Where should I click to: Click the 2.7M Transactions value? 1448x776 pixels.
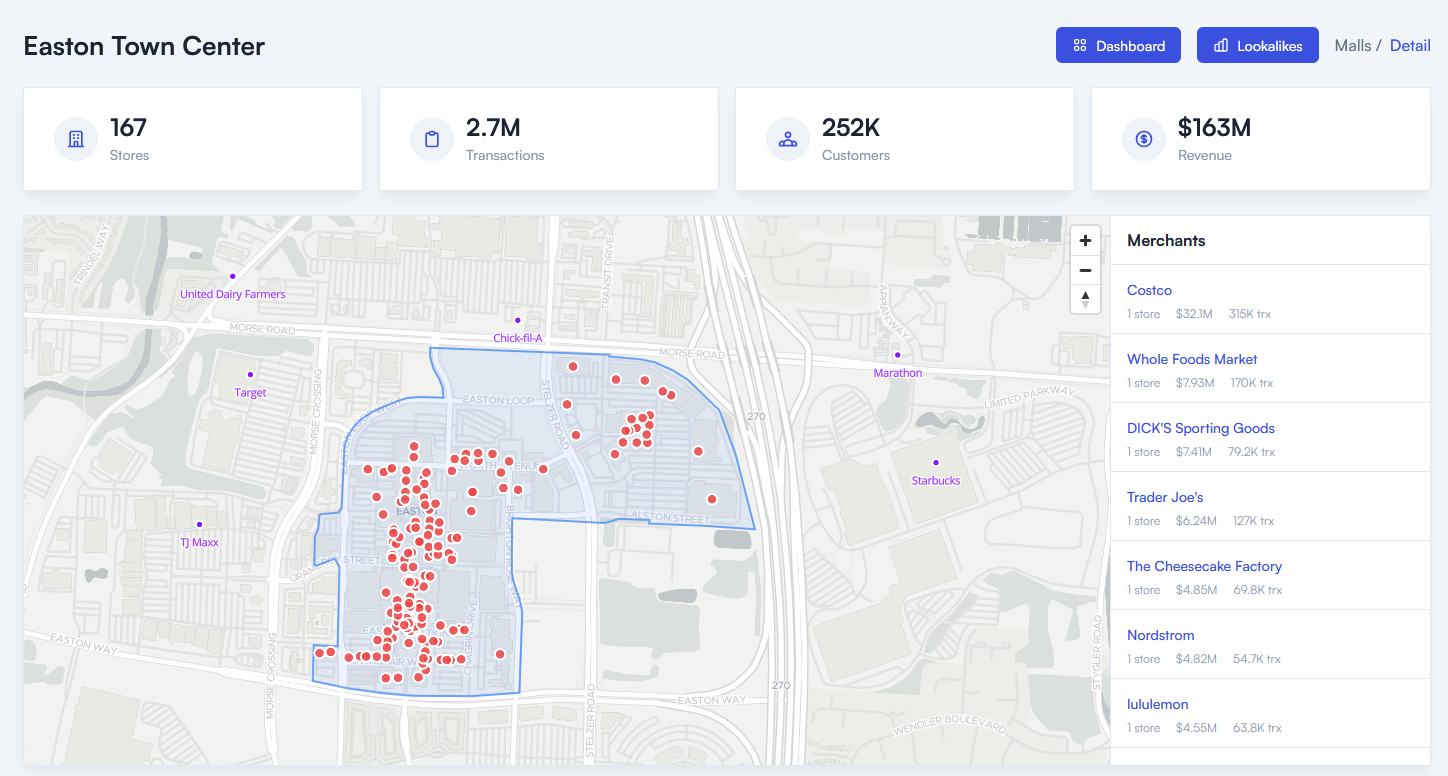pos(493,127)
